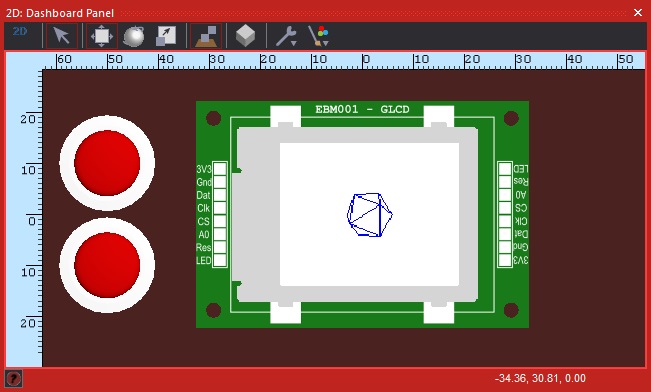Image resolution: width=651 pixels, height=392 pixels.
Task: Open the wrench settings dropdown
Action: tap(286, 36)
